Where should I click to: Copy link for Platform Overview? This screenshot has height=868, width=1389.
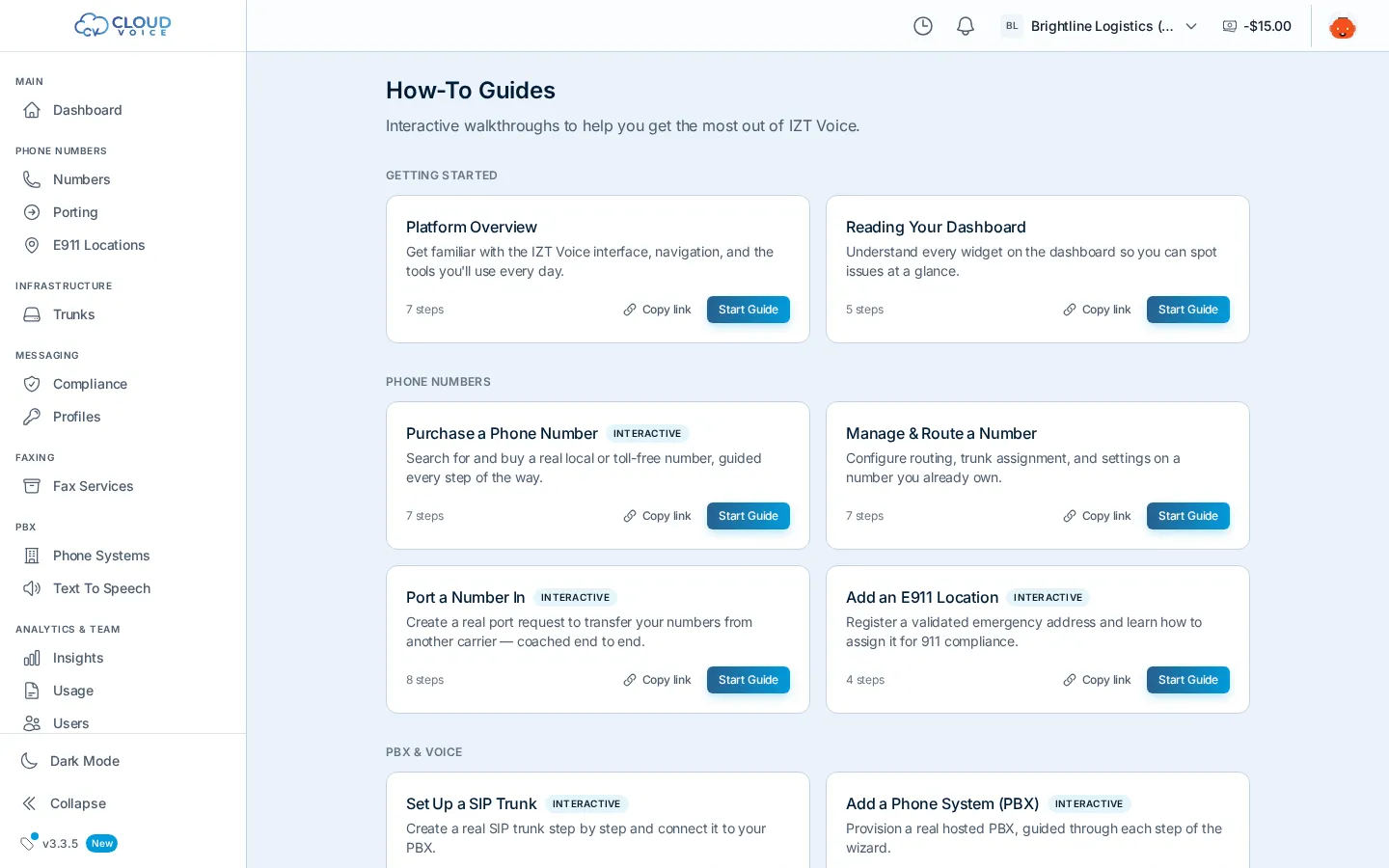point(658,310)
